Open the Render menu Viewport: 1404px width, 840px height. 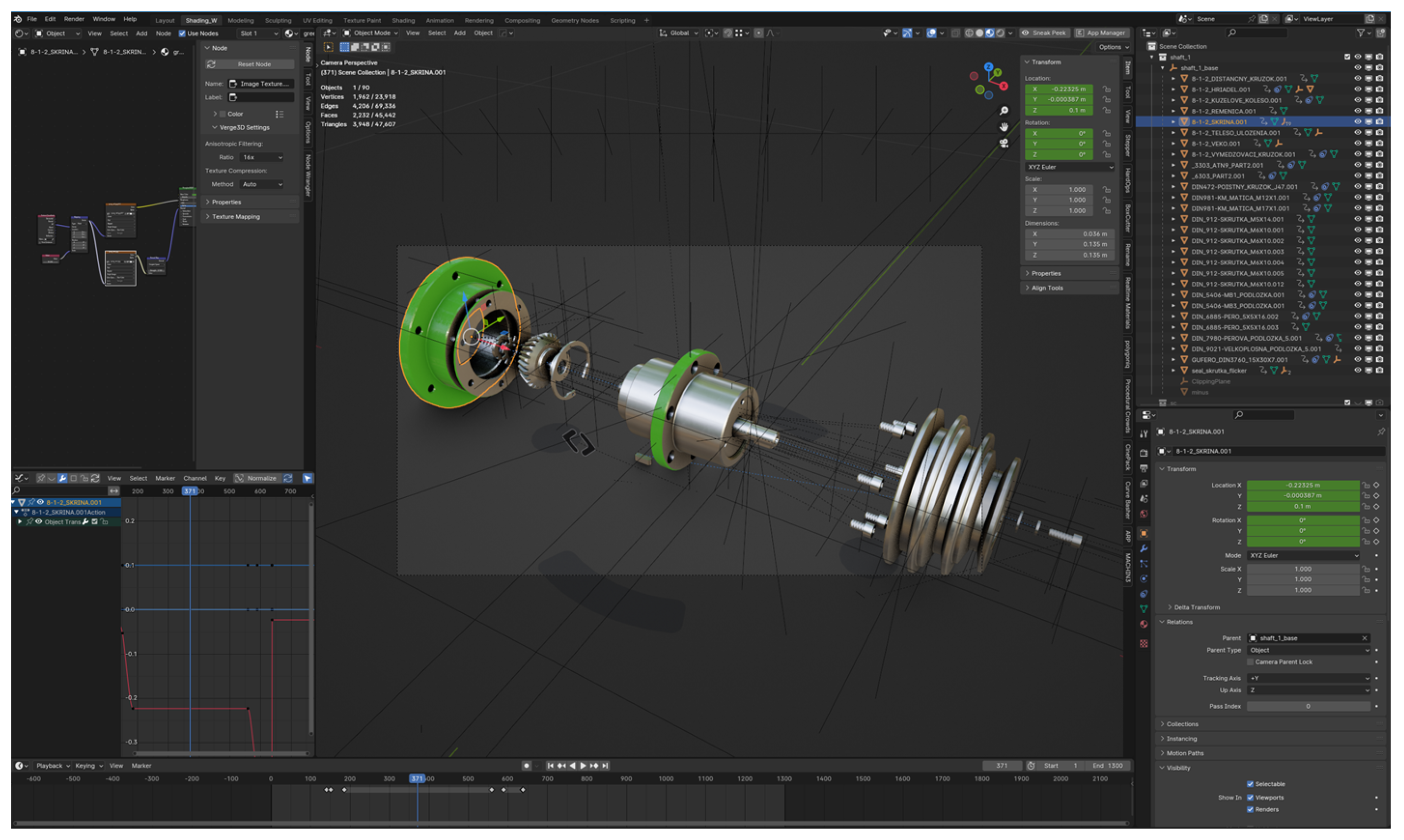73,18
